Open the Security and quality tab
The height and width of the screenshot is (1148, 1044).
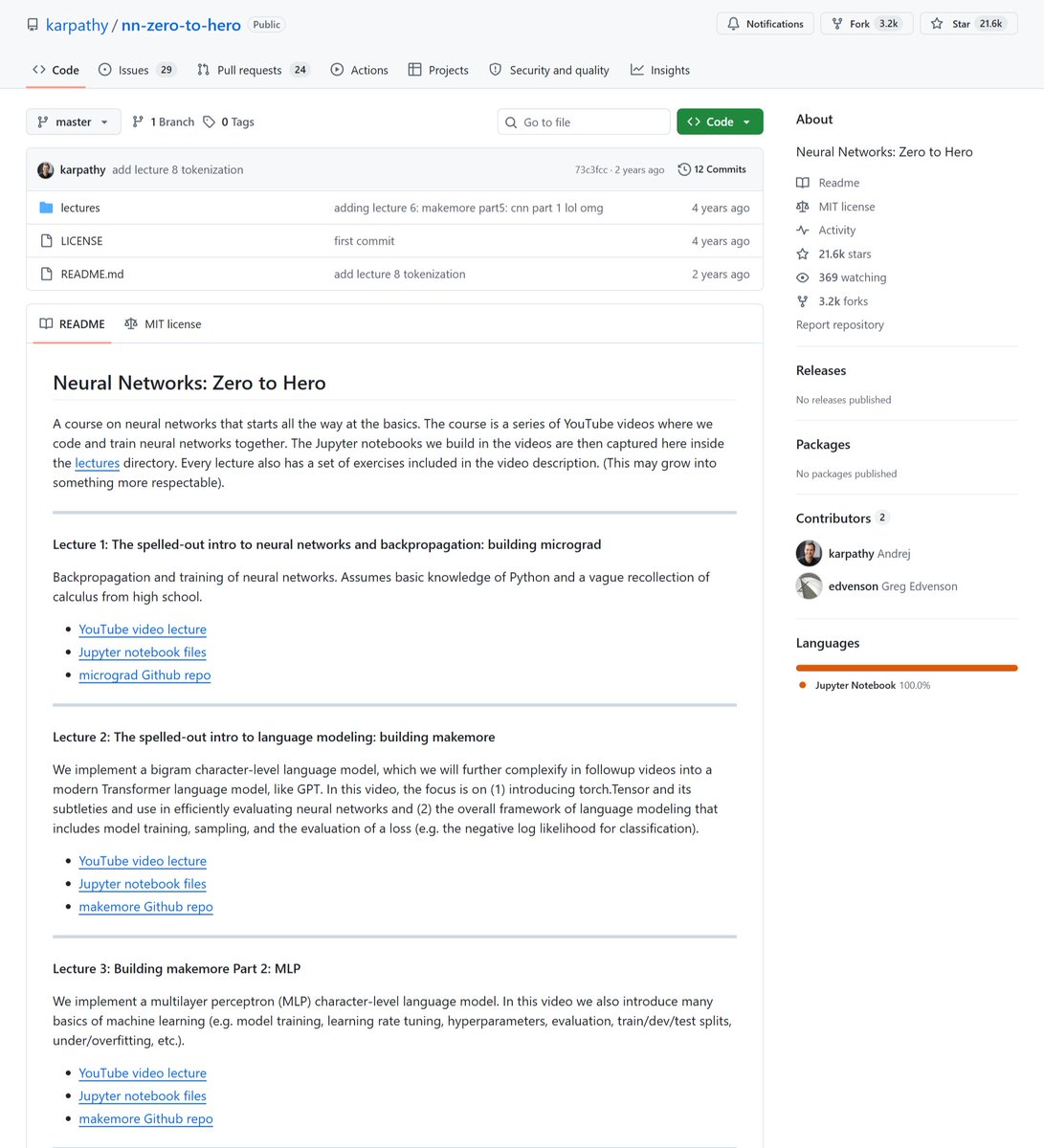(549, 70)
